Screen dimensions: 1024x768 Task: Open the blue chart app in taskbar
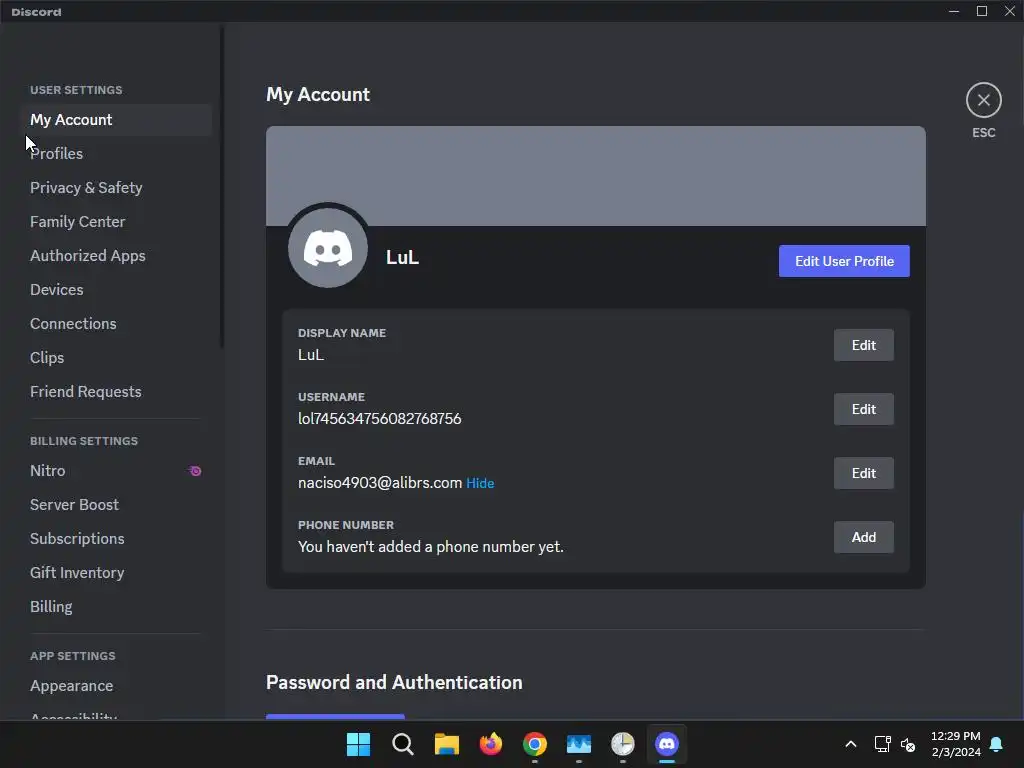point(579,744)
